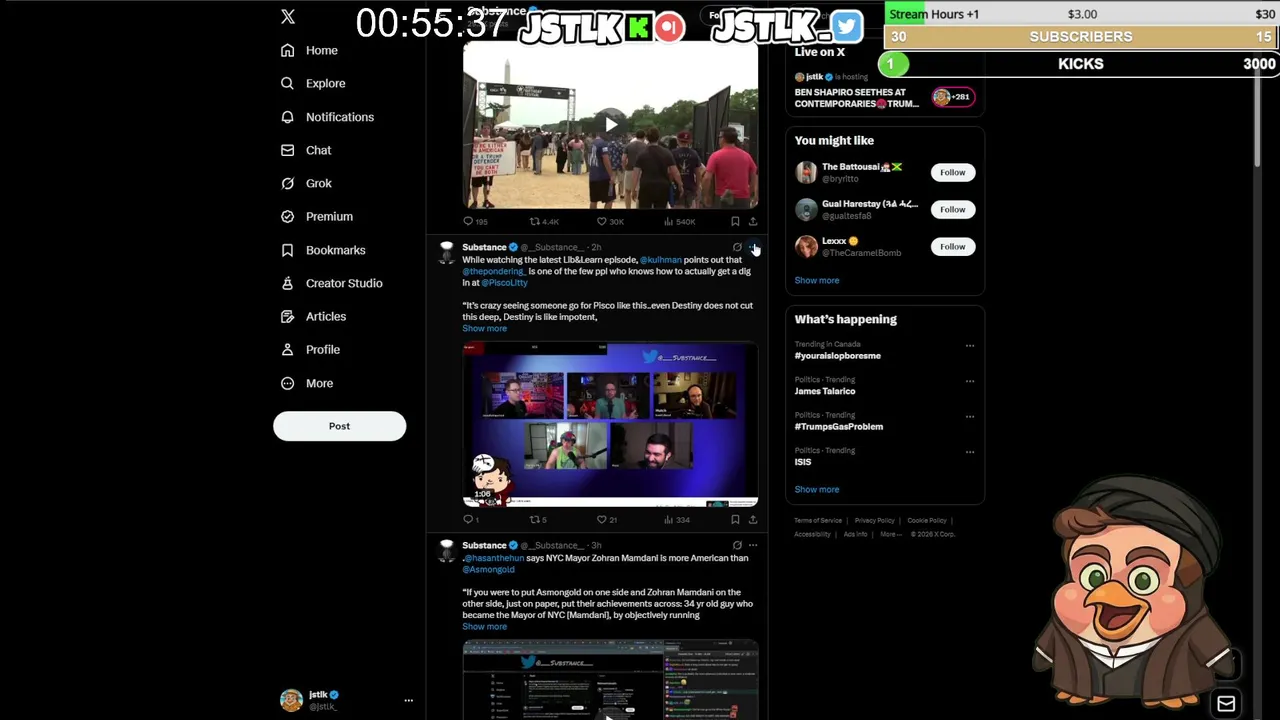Open the more menu on the Mamdani tweet

coord(753,545)
